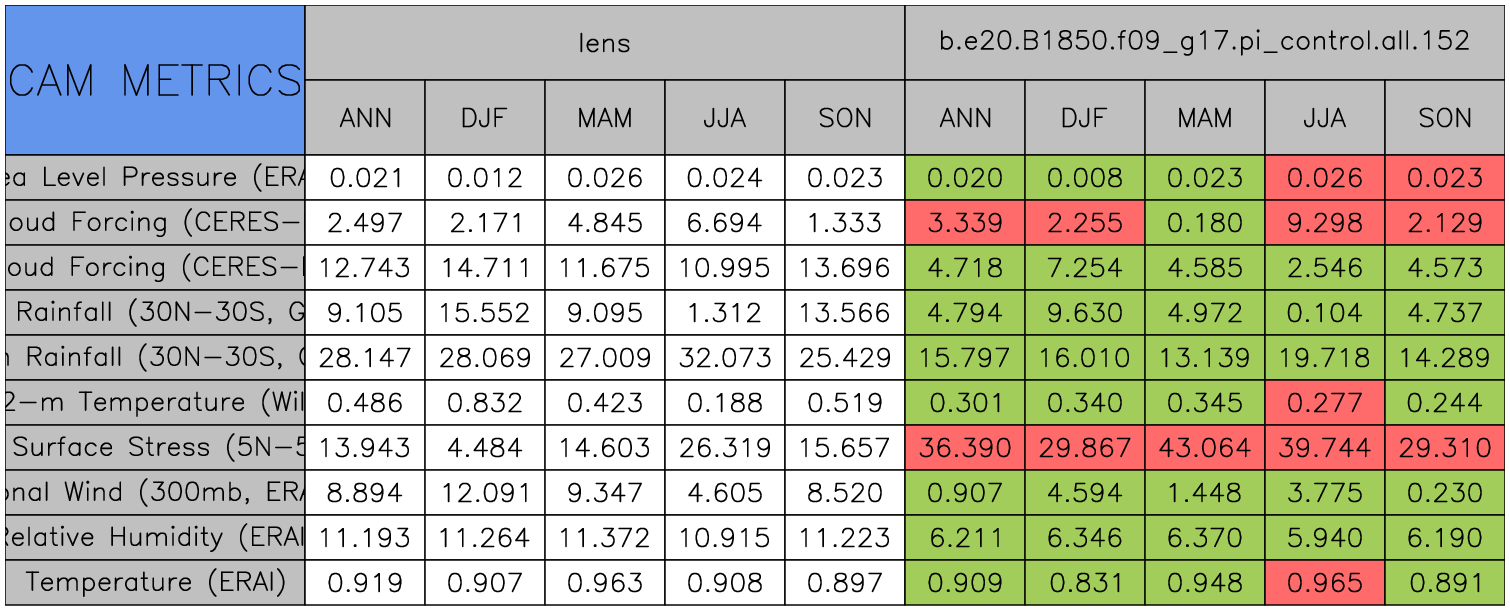
Task: Click the green cell showing 0.104
Action: click(1324, 313)
